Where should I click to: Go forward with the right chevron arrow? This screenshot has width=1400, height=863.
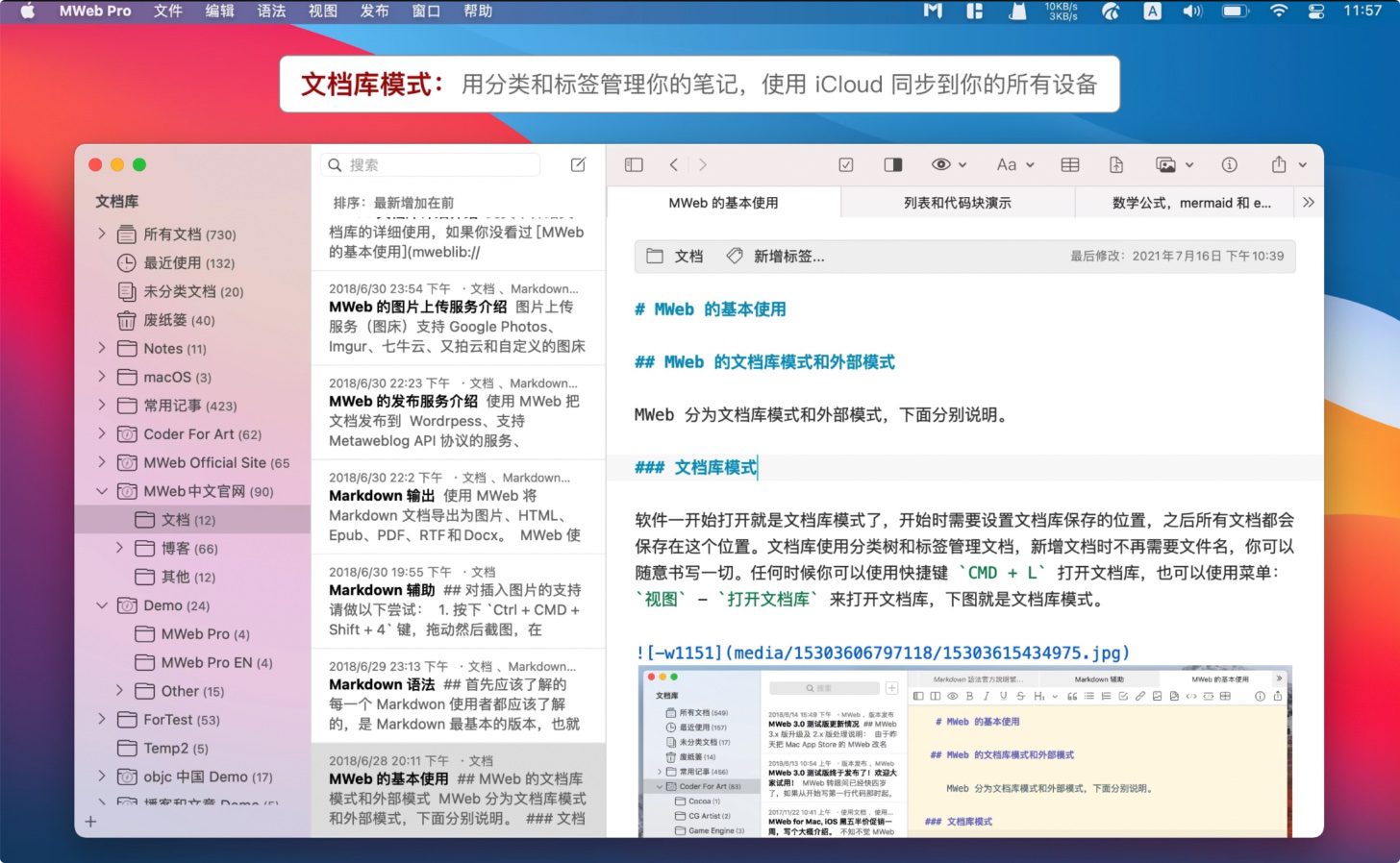click(703, 165)
